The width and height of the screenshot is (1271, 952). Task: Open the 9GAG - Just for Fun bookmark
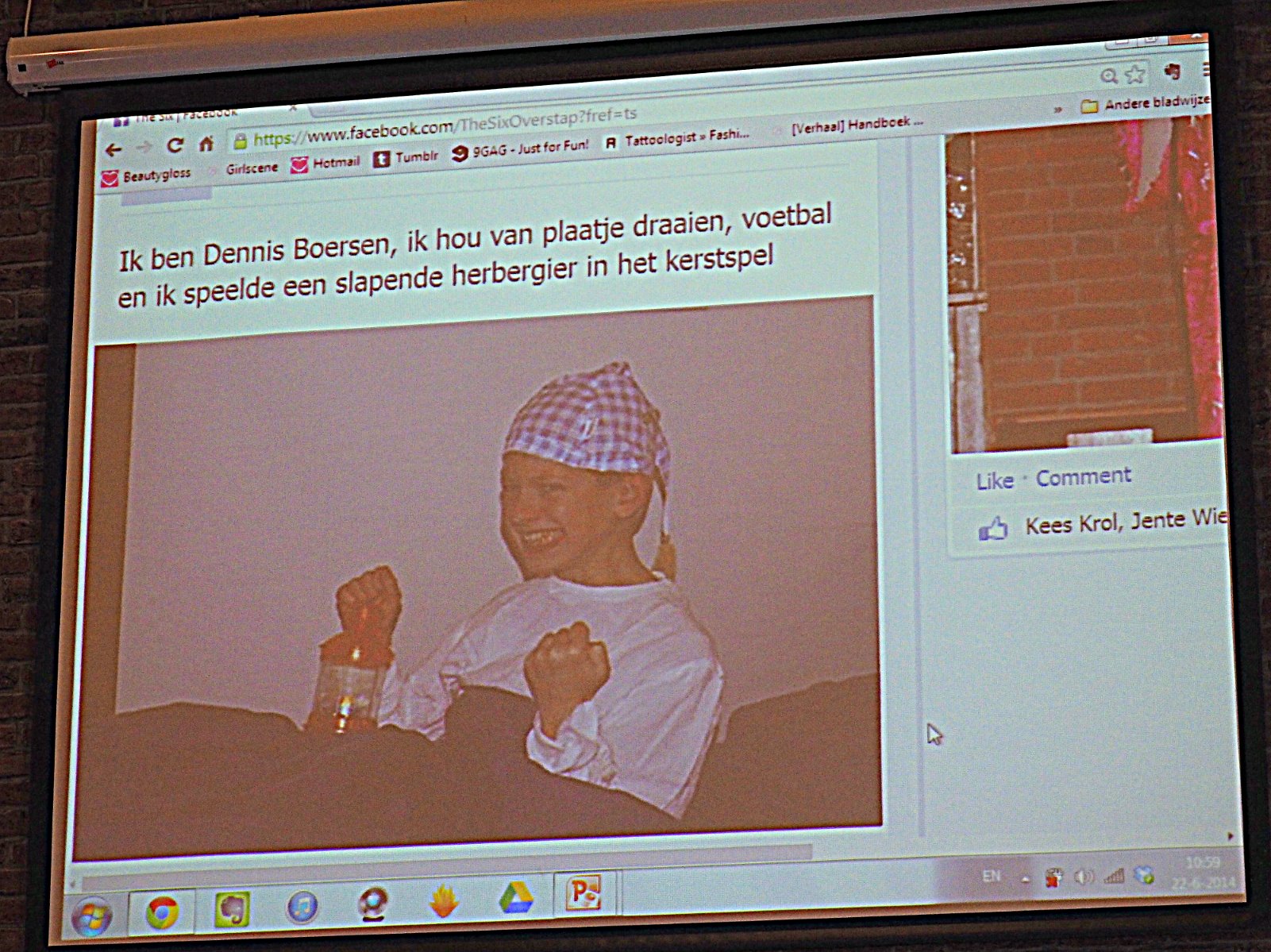coord(521,148)
